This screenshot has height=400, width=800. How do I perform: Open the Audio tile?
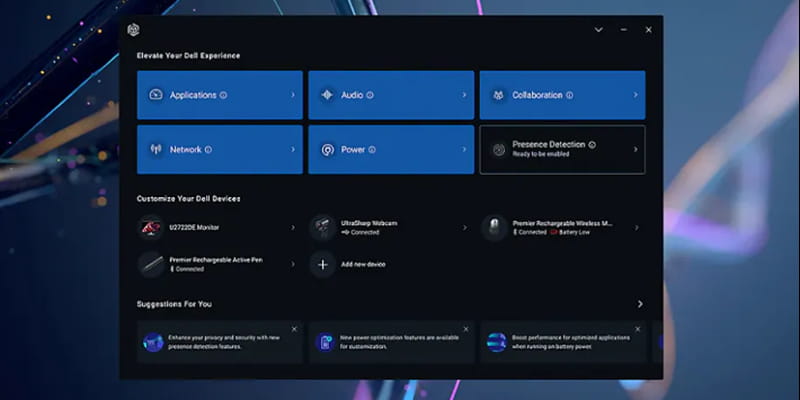coord(391,95)
